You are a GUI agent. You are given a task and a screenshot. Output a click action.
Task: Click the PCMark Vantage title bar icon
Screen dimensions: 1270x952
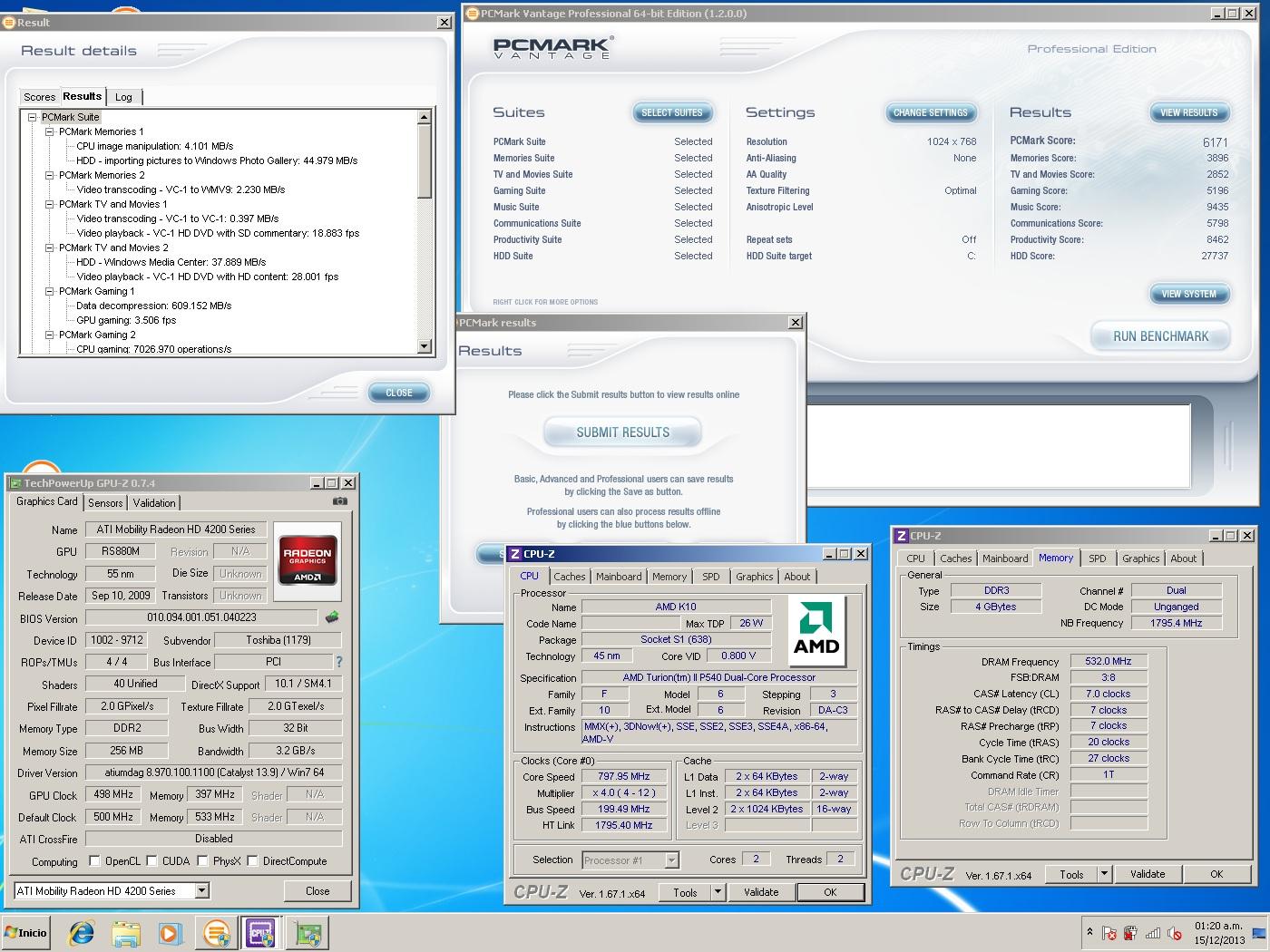[x=472, y=14]
